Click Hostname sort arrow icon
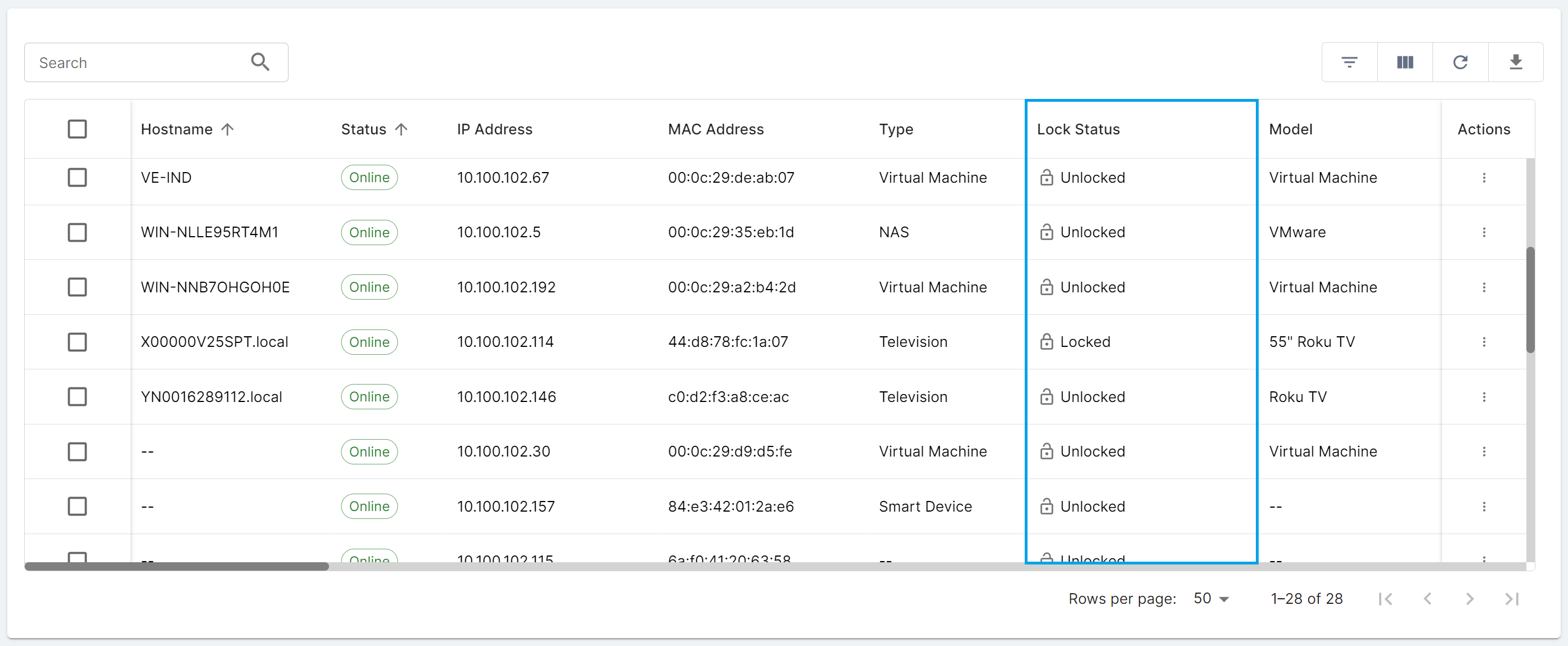This screenshot has height=646, width=1568. point(227,129)
